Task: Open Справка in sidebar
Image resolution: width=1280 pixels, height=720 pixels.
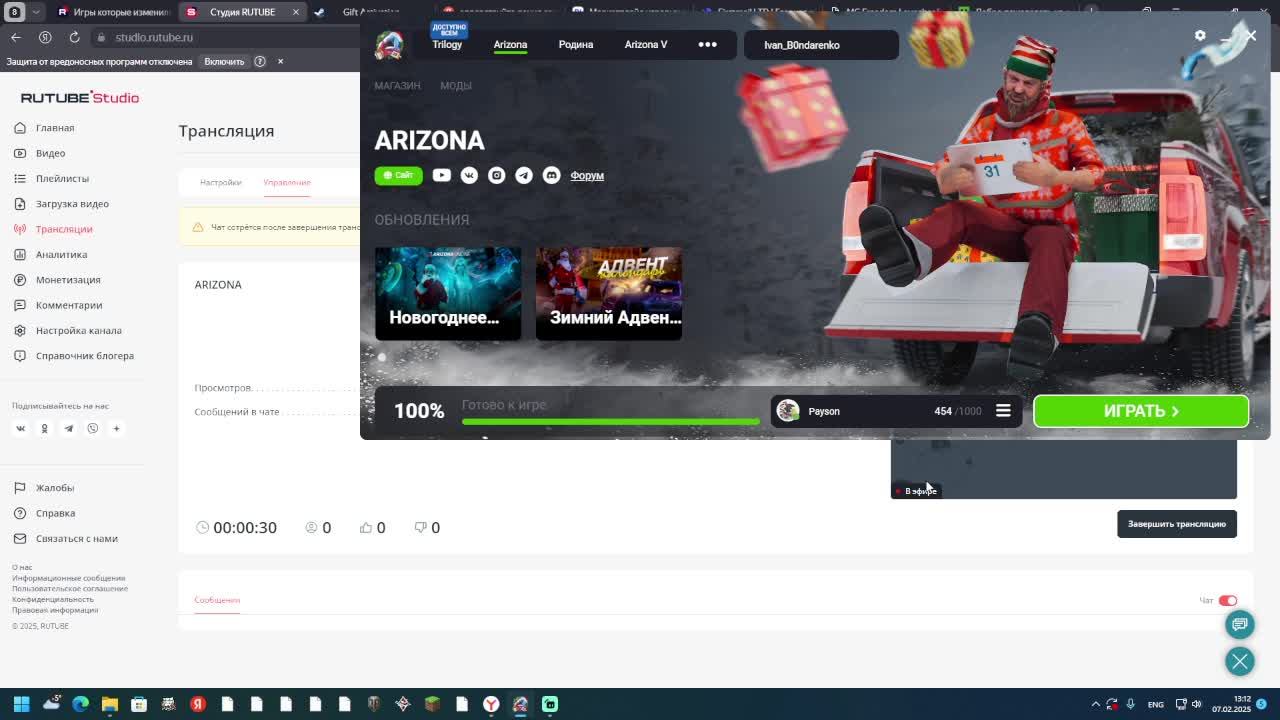Action: coord(55,513)
